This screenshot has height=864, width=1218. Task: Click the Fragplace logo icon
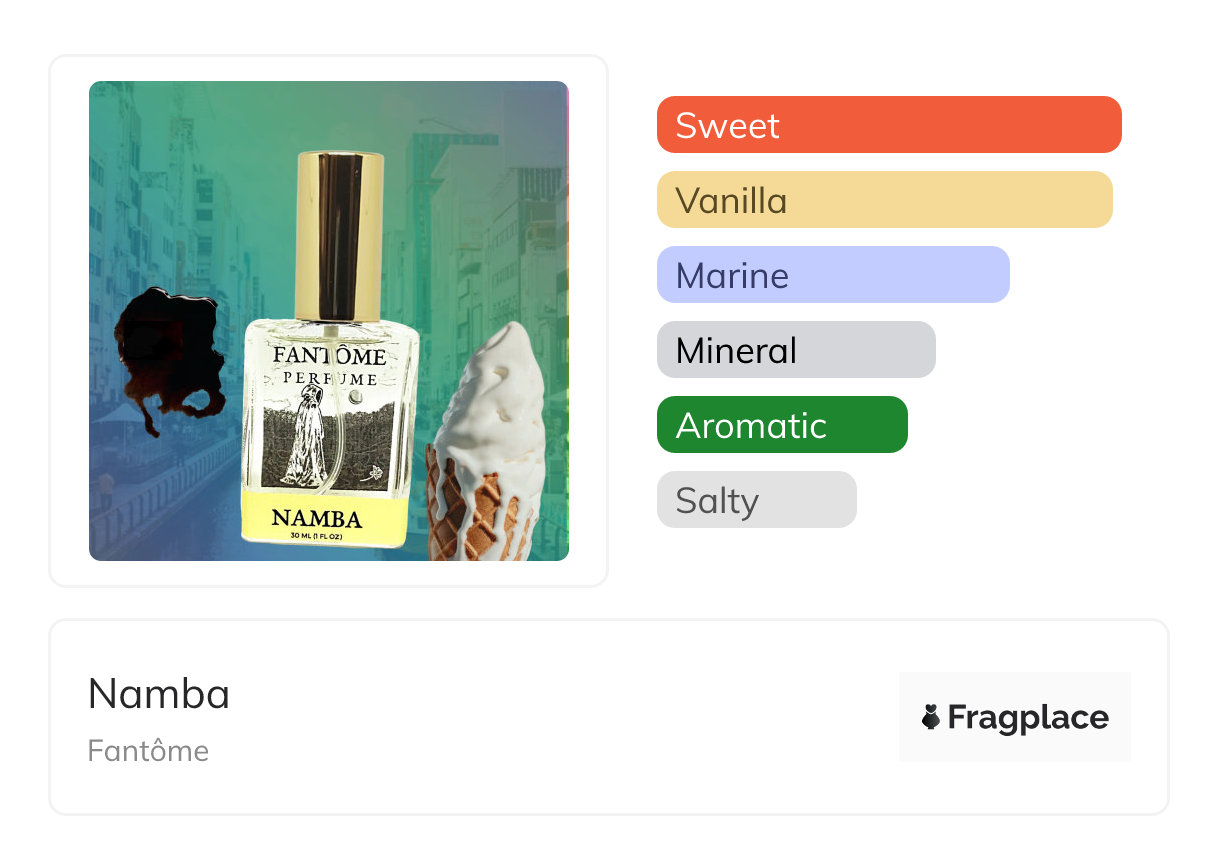pyautogui.click(x=931, y=717)
